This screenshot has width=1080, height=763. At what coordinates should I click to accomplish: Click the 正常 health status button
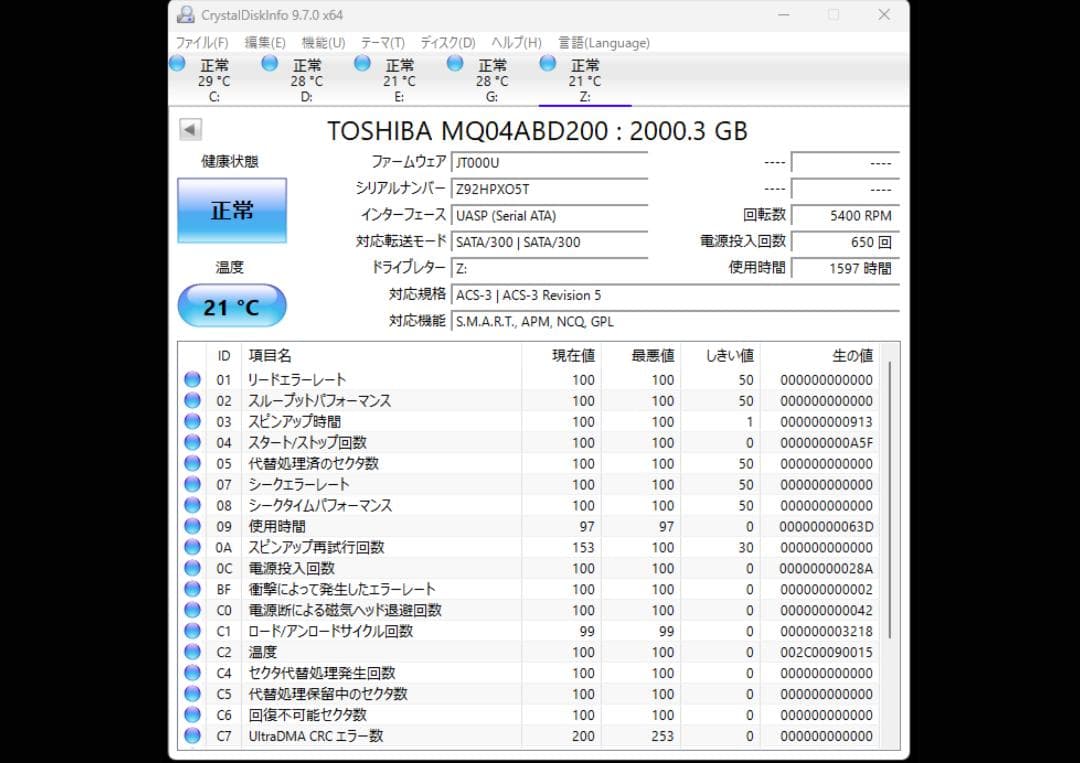coord(232,210)
